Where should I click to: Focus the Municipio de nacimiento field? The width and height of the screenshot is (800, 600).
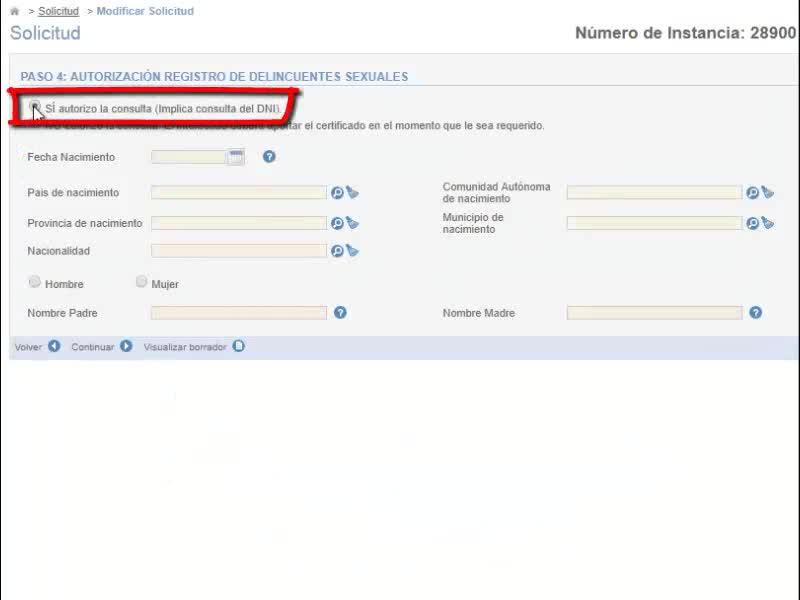point(654,223)
